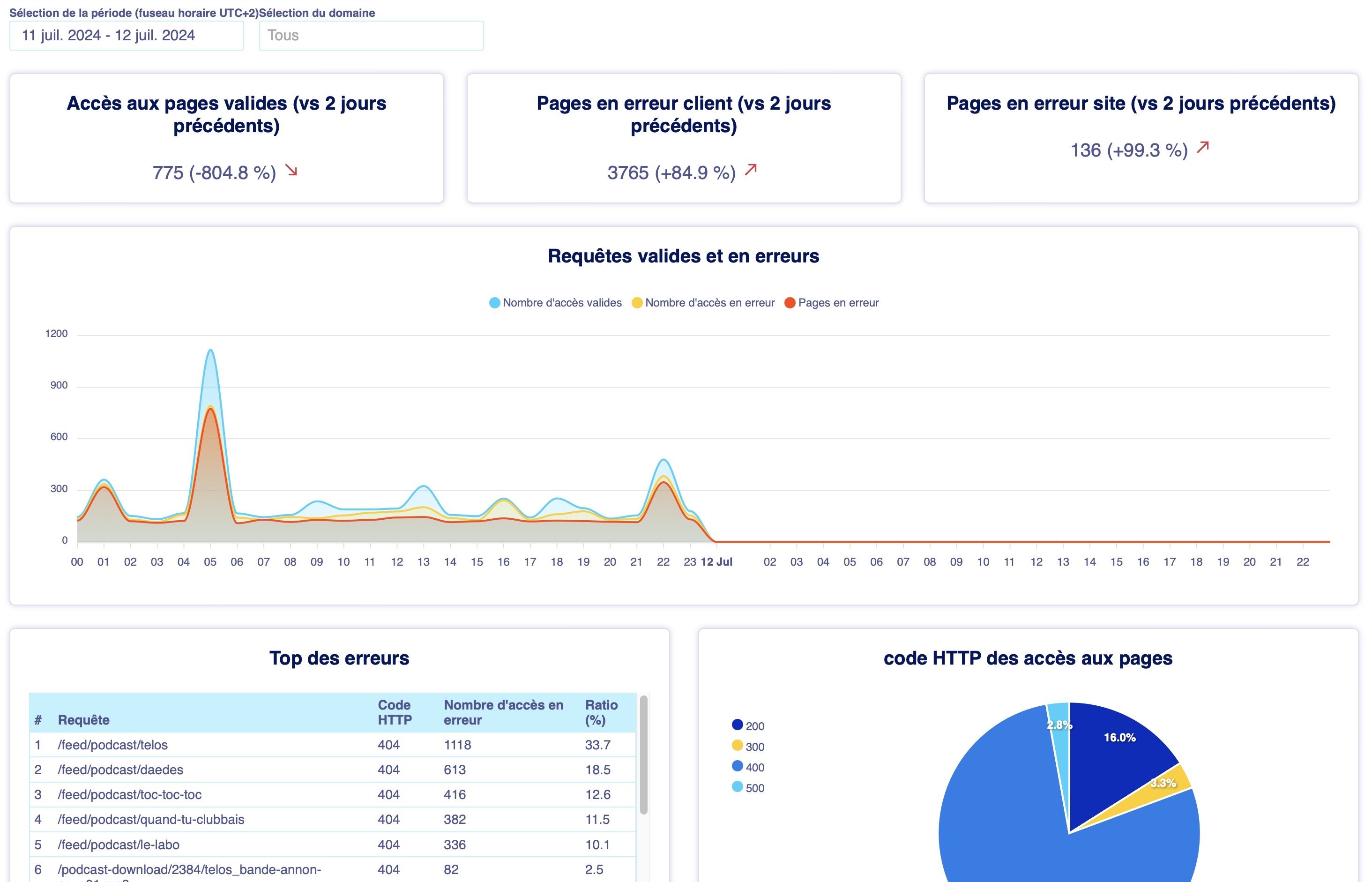Click the errors table scrollbar thumb

click(644, 754)
